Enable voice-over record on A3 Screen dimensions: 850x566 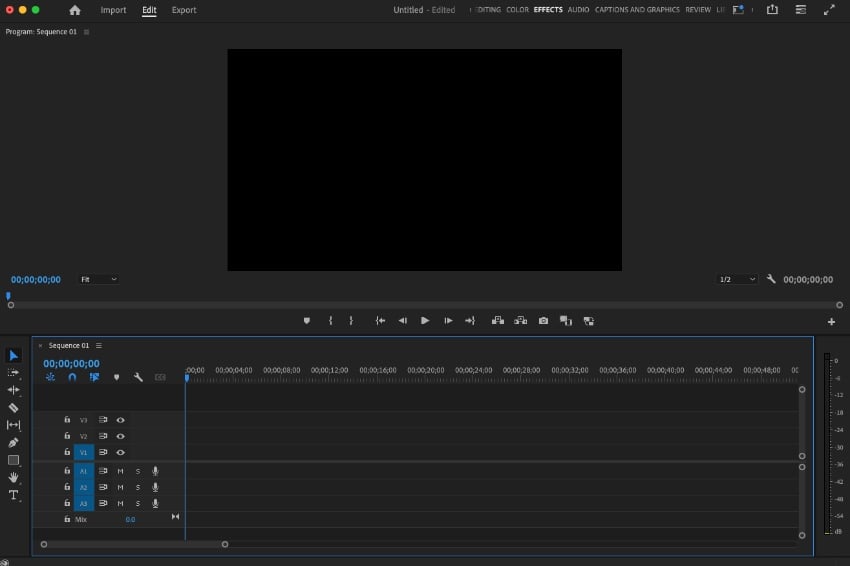[x=156, y=504]
